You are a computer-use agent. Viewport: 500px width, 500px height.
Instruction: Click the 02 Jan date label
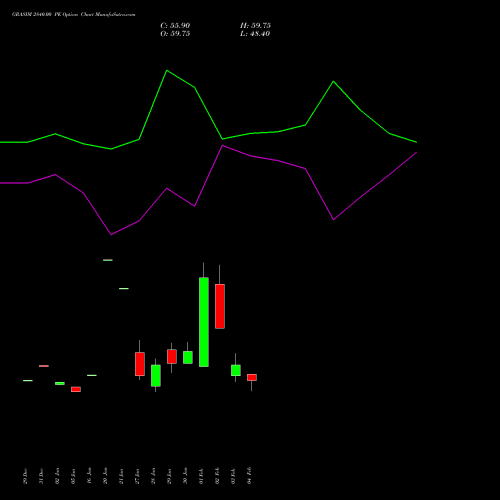tap(58, 476)
